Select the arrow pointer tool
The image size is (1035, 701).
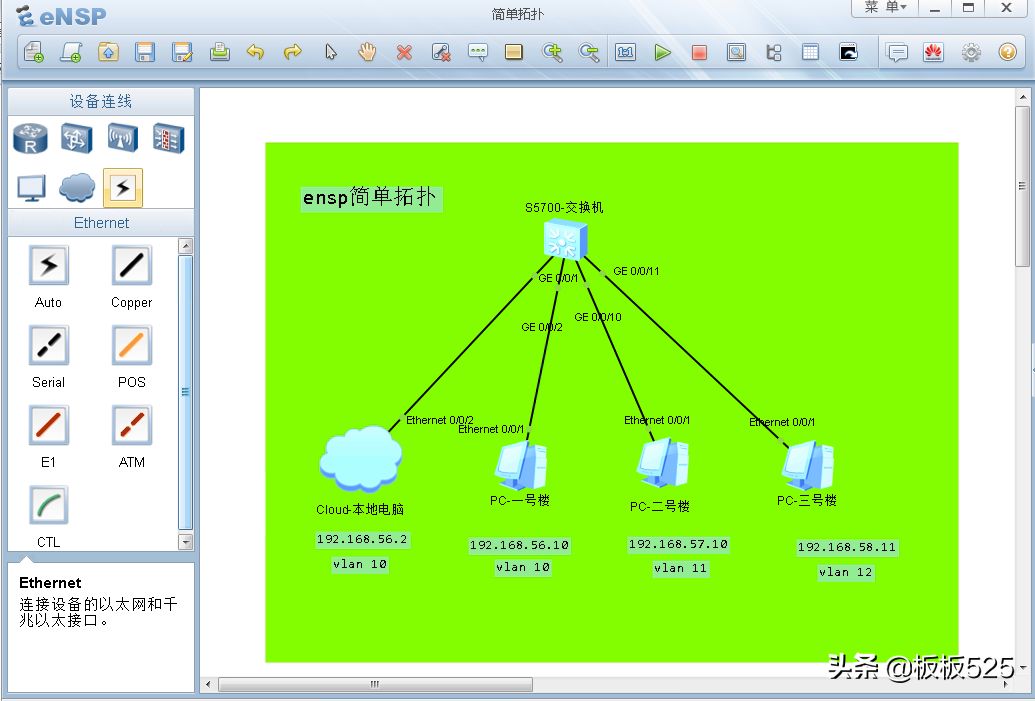tap(331, 52)
